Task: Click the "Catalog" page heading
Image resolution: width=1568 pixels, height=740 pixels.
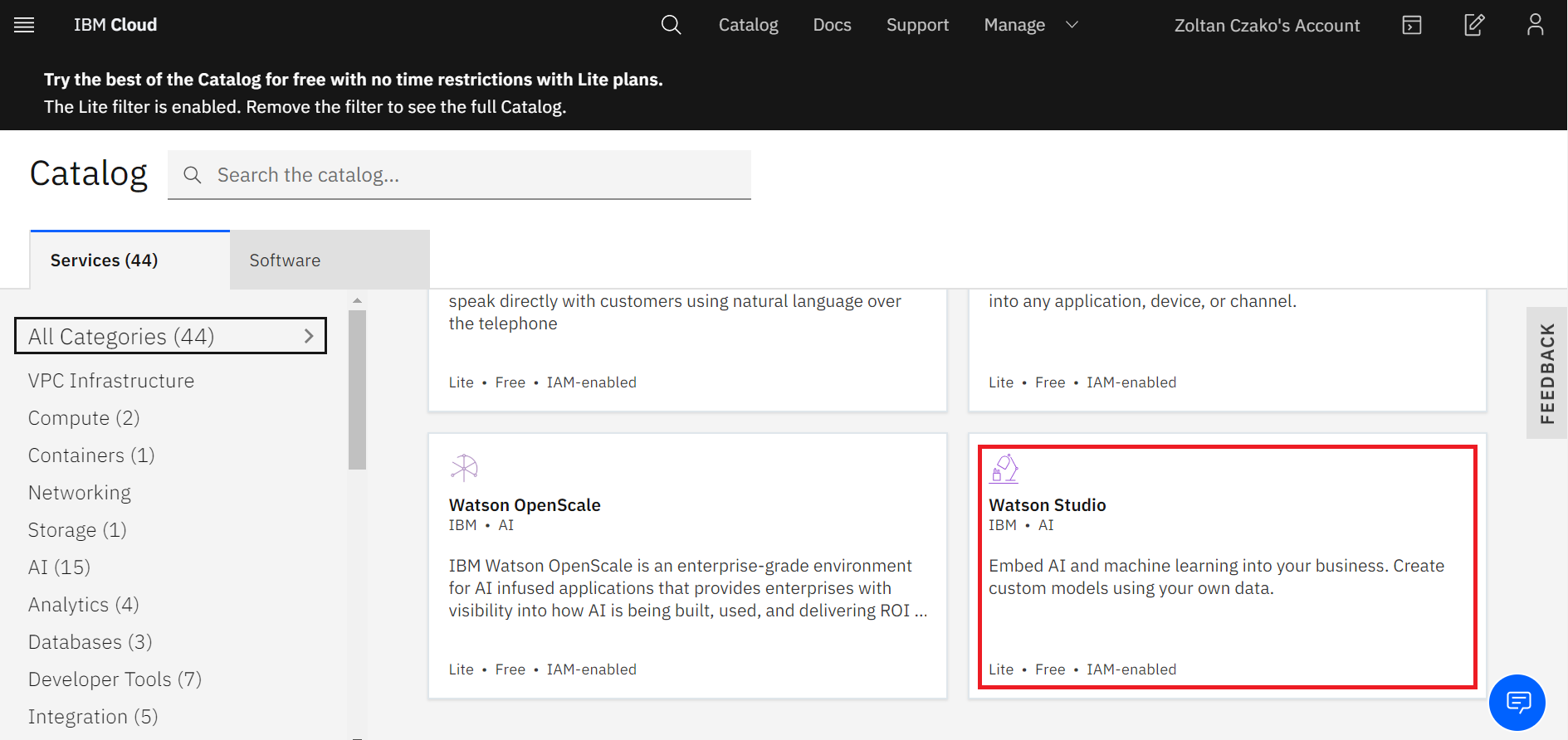Action: point(89,173)
